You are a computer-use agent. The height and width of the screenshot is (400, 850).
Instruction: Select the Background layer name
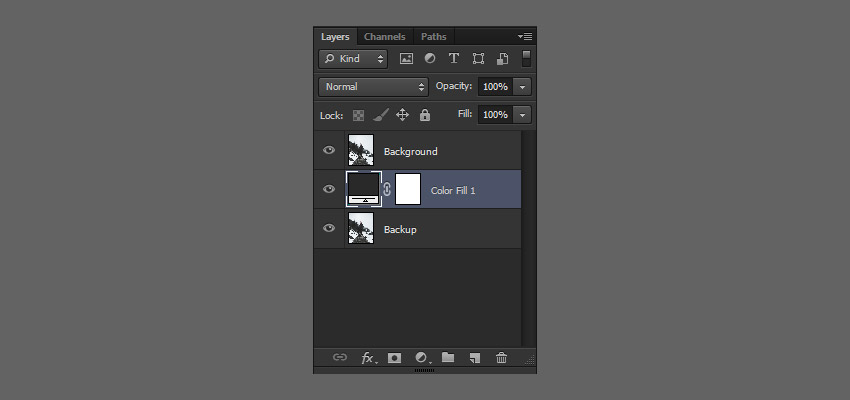coord(410,151)
